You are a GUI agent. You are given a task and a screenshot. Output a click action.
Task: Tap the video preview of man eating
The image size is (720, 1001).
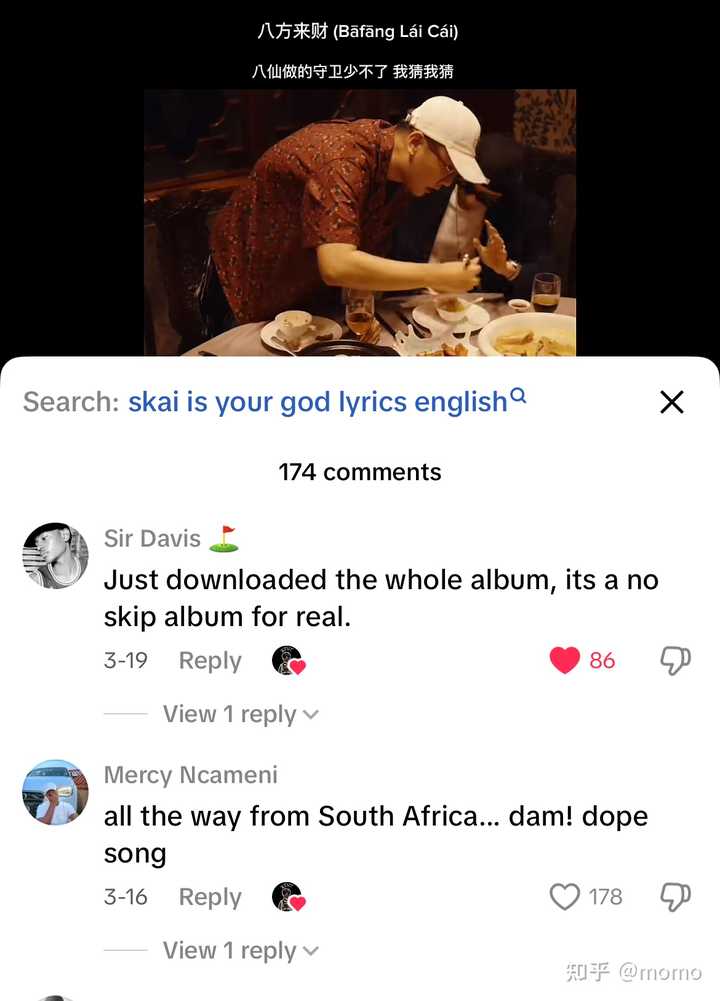(359, 223)
